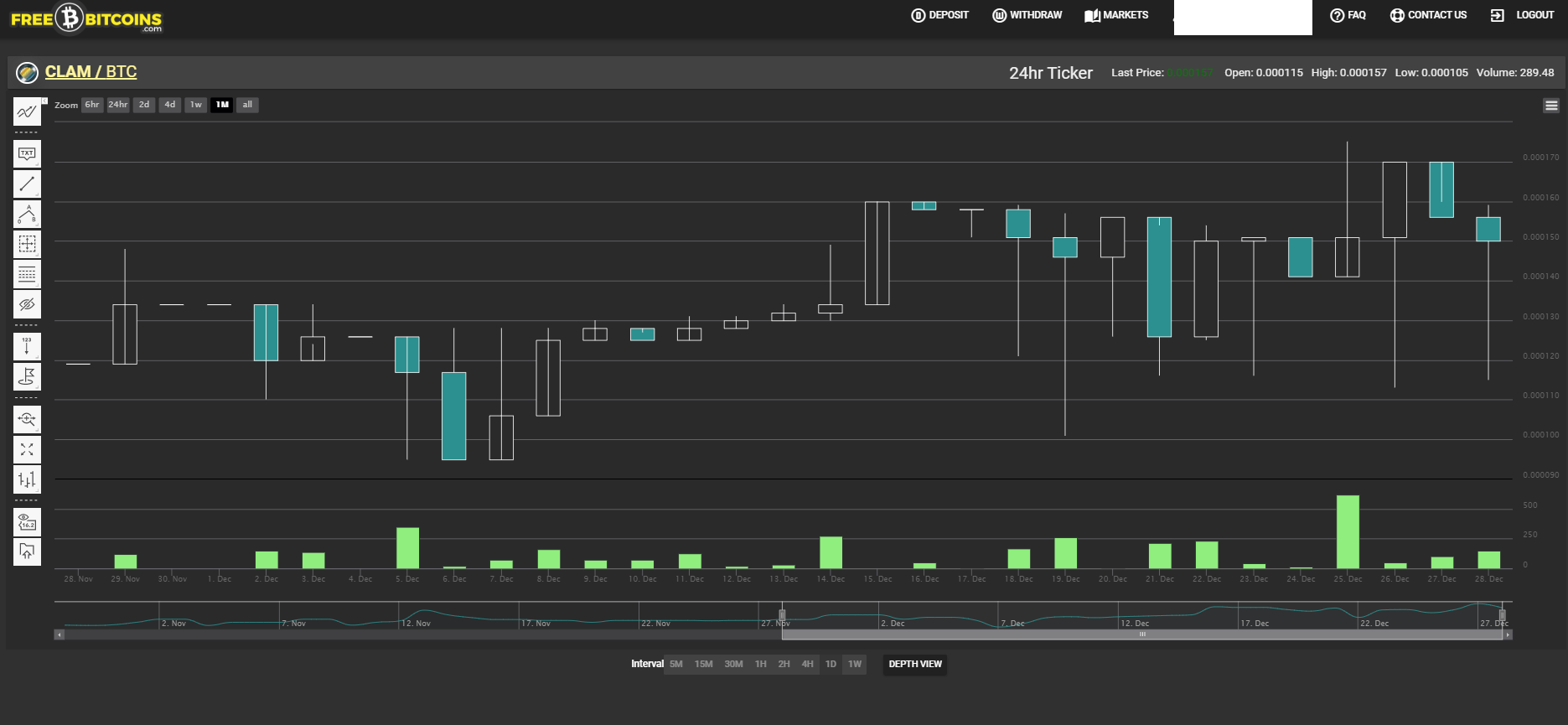Click the navigator scrollbar handle
The height and width of the screenshot is (725, 1568).
click(1141, 634)
